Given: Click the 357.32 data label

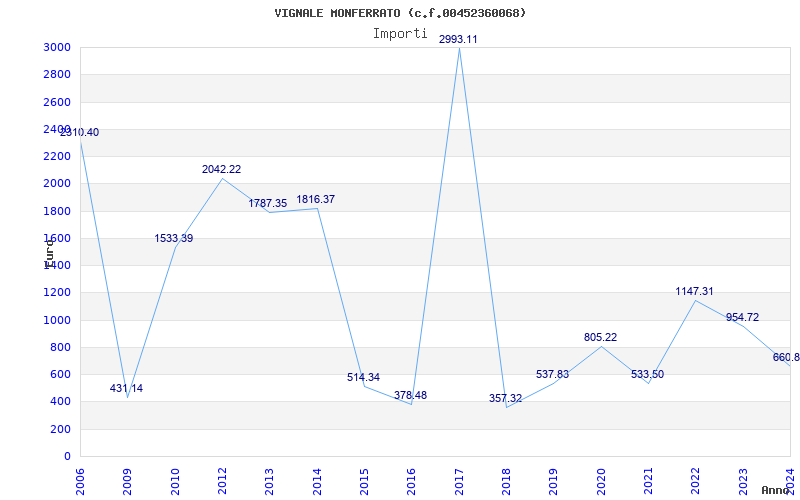Looking at the screenshot, I should [x=505, y=398].
